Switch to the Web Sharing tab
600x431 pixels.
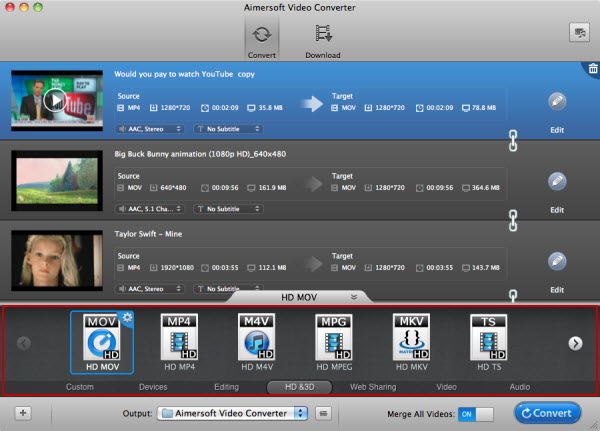tap(372, 387)
